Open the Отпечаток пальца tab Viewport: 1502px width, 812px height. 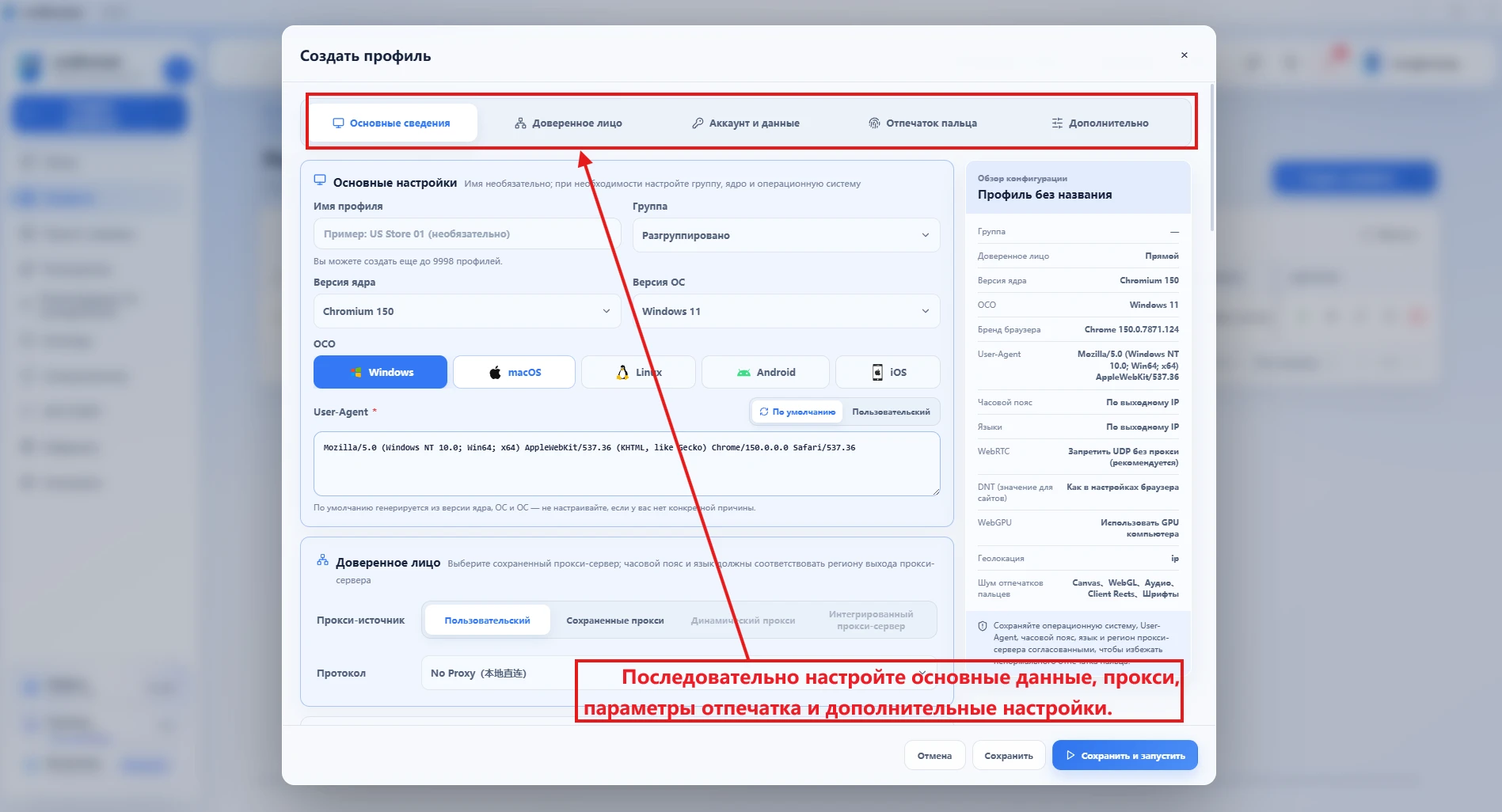pos(923,123)
